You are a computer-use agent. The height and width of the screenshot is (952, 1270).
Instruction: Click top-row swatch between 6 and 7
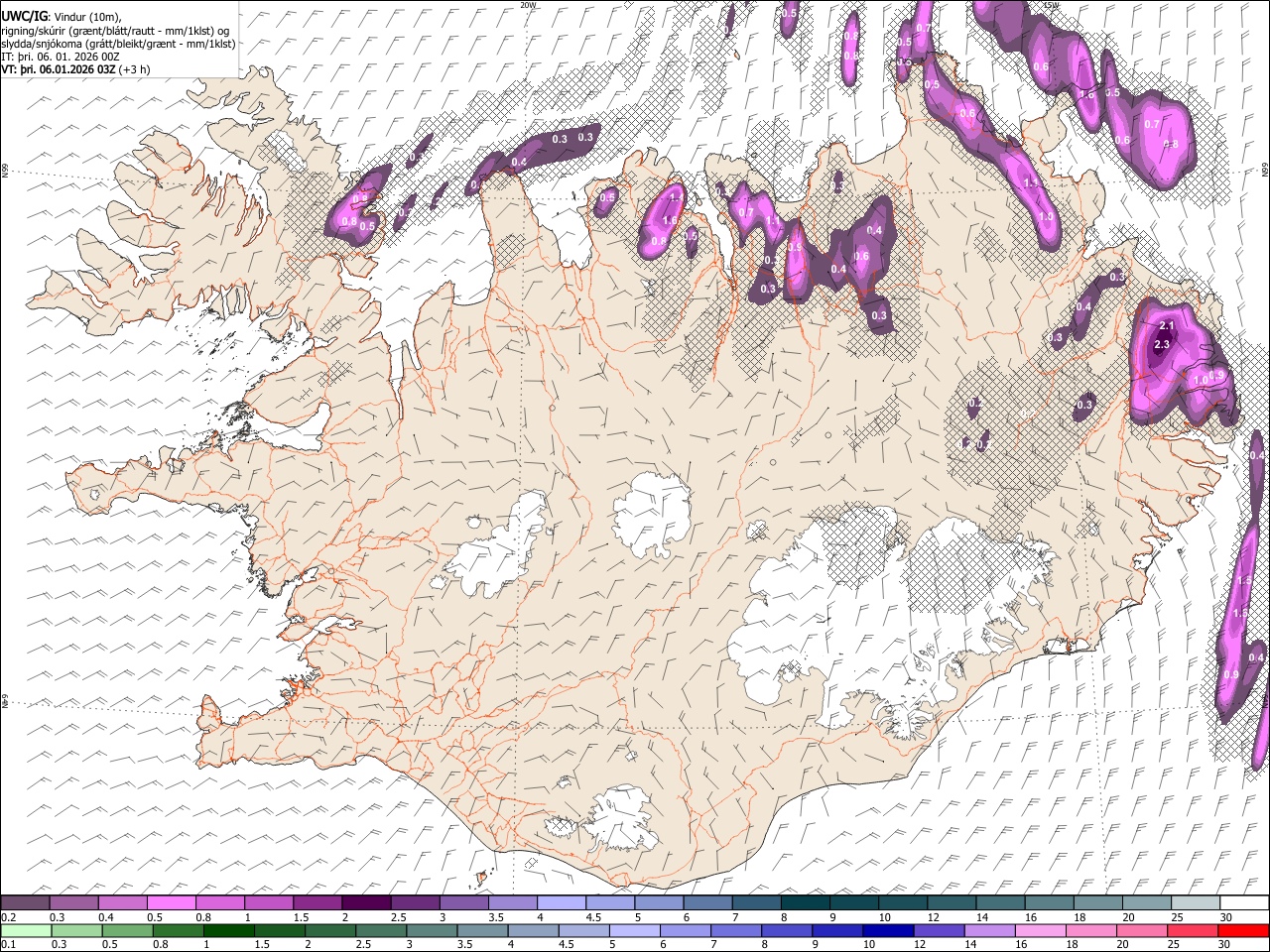click(x=707, y=903)
